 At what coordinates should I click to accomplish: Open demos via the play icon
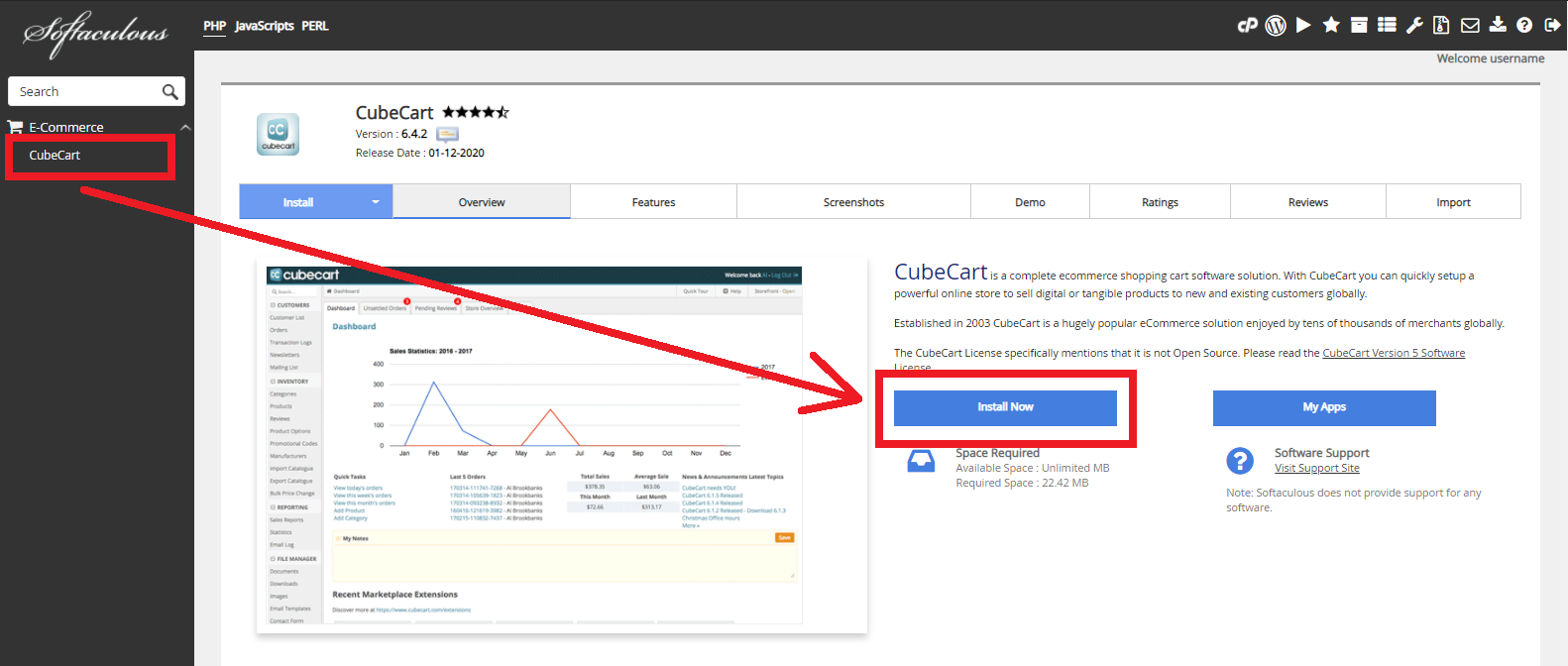pyautogui.click(x=1303, y=26)
